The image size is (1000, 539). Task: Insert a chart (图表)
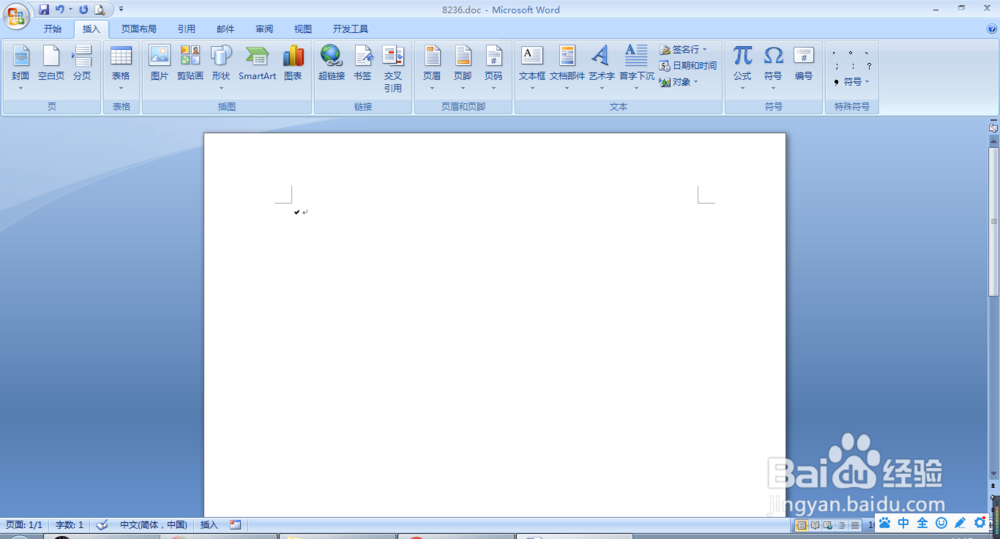click(x=293, y=63)
